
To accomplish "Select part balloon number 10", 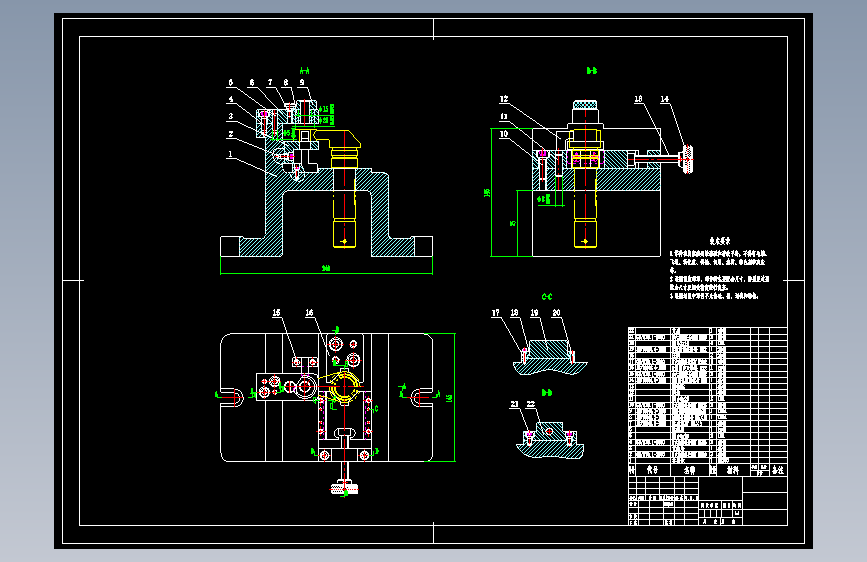I will (x=504, y=134).
